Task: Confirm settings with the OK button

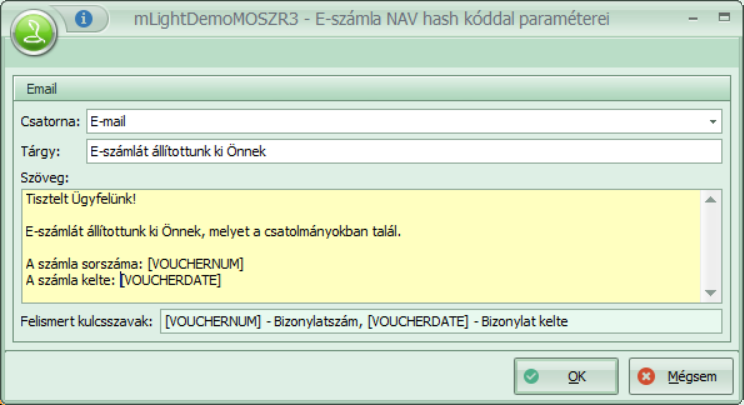Action: 566,377
